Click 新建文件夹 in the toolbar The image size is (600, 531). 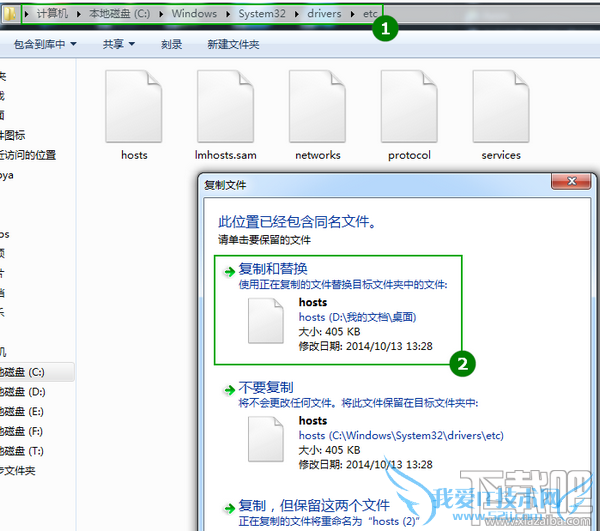pyautogui.click(x=233, y=44)
